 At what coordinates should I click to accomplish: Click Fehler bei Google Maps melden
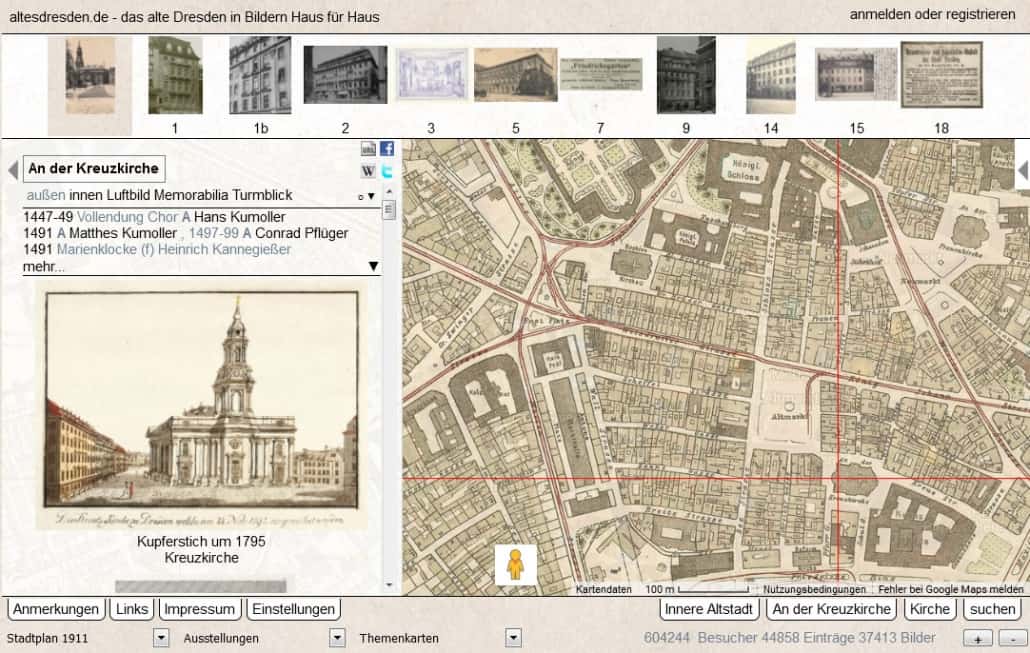[951, 589]
